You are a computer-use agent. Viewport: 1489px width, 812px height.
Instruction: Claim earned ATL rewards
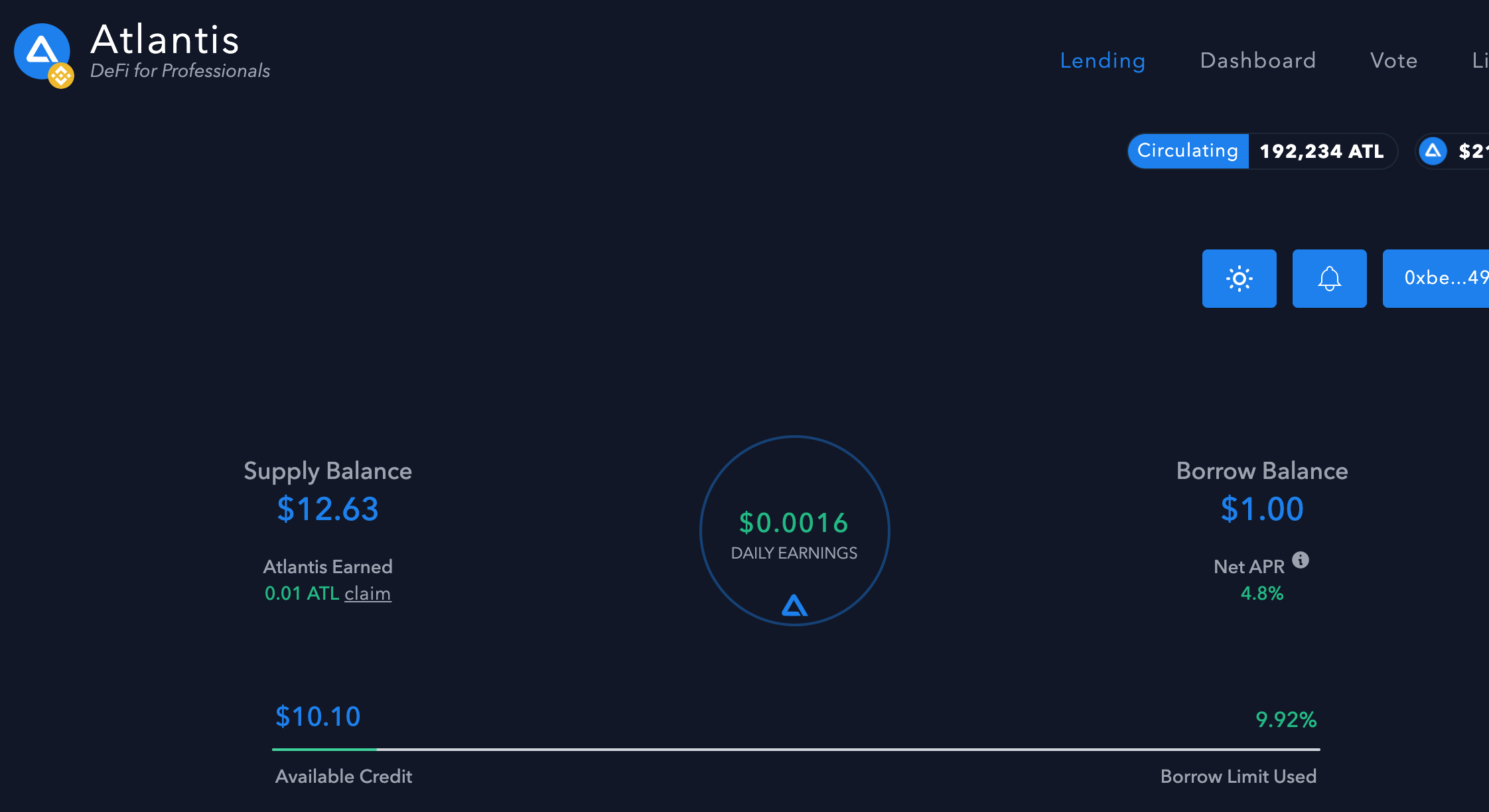(368, 593)
